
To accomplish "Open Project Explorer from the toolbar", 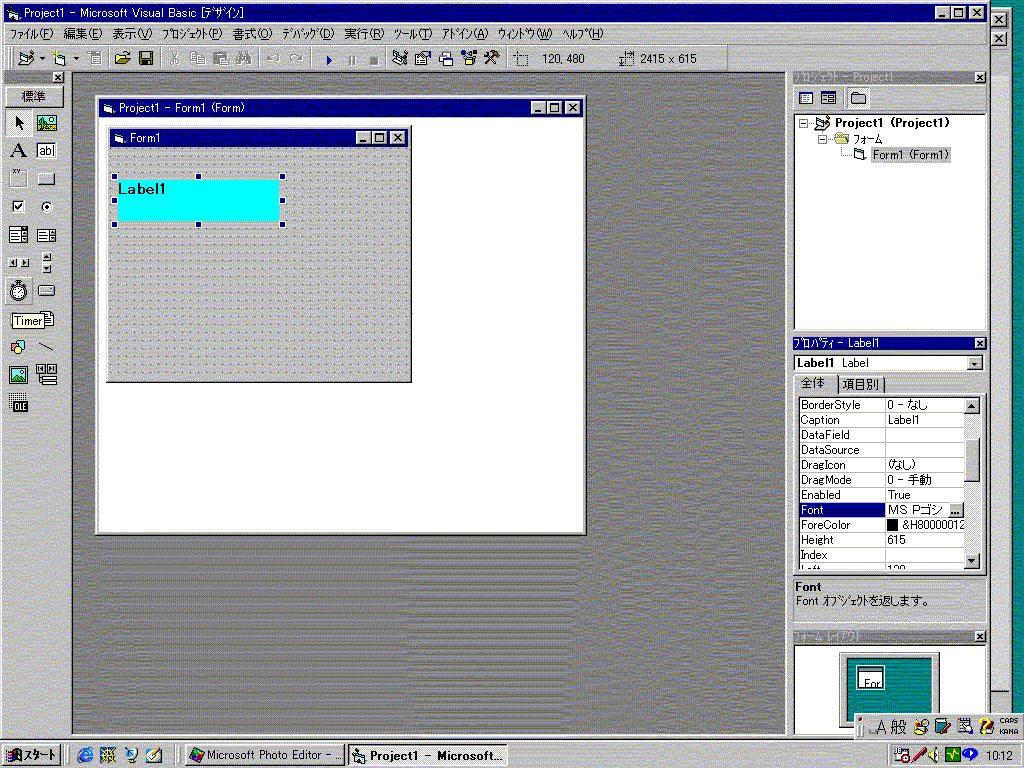I will tap(400, 59).
